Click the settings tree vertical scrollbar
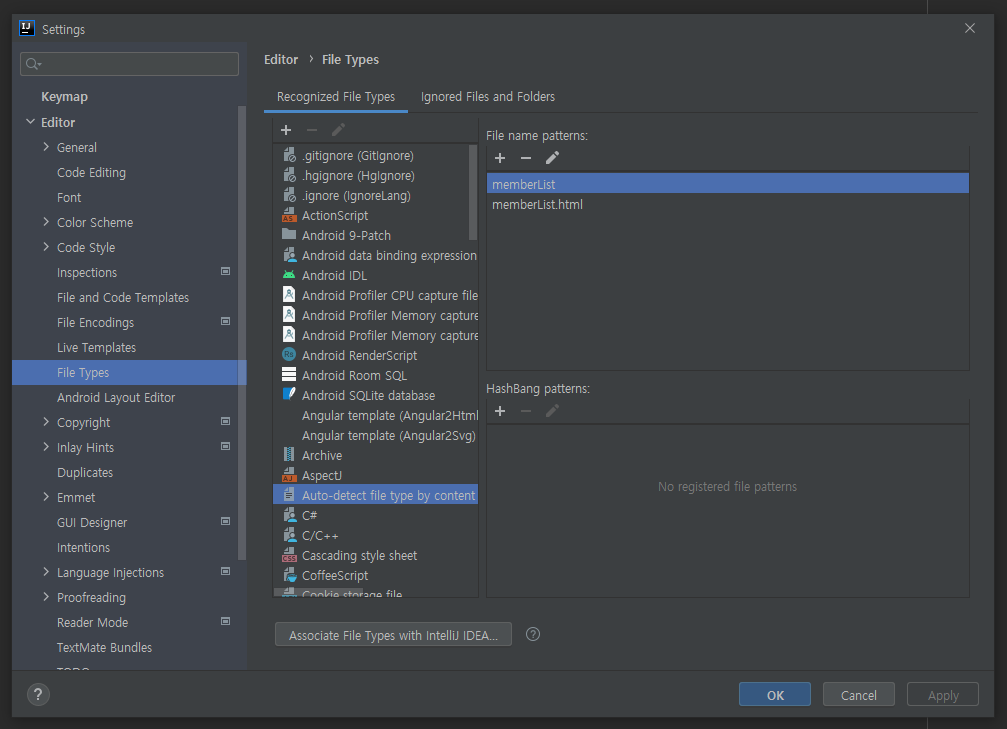Screen dimensions: 1007x729 pyautogui.click(x=242, y=333)
